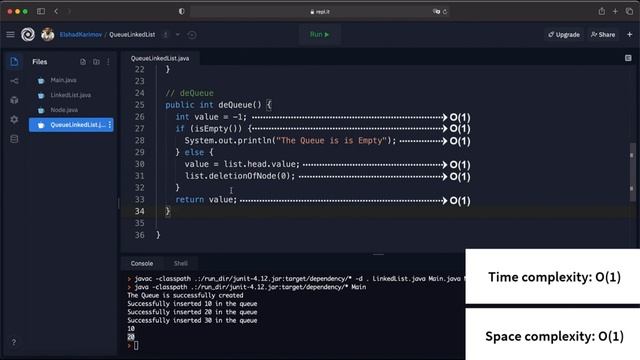Click the repl.it address bar

click(320, 11)
